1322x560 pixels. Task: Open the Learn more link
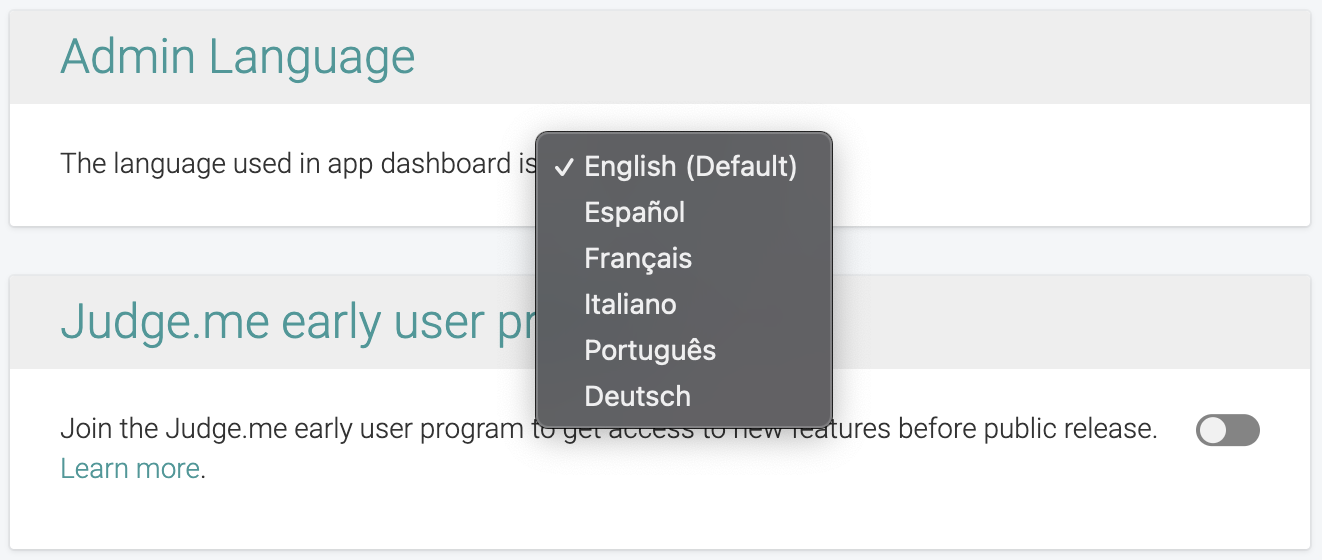pos(130,468)
